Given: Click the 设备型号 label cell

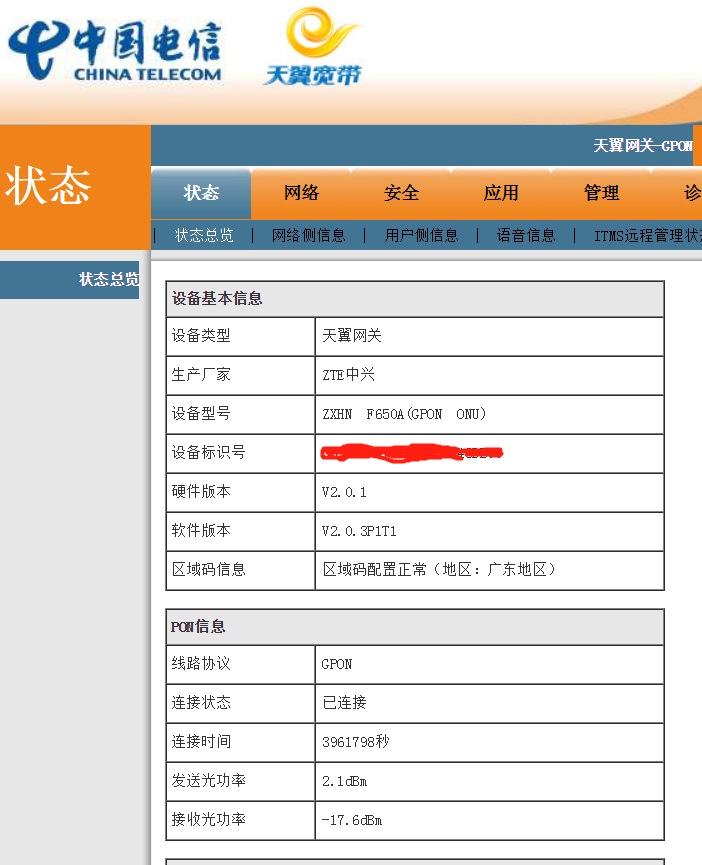Looking at the screenshot, I should click(x=240, y=414).
